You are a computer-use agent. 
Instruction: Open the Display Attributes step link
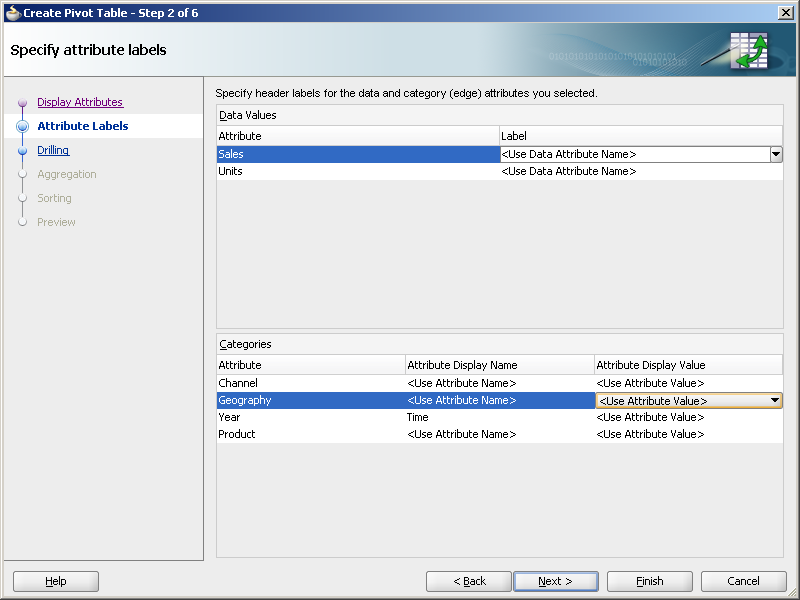click(x=80, y=102)
